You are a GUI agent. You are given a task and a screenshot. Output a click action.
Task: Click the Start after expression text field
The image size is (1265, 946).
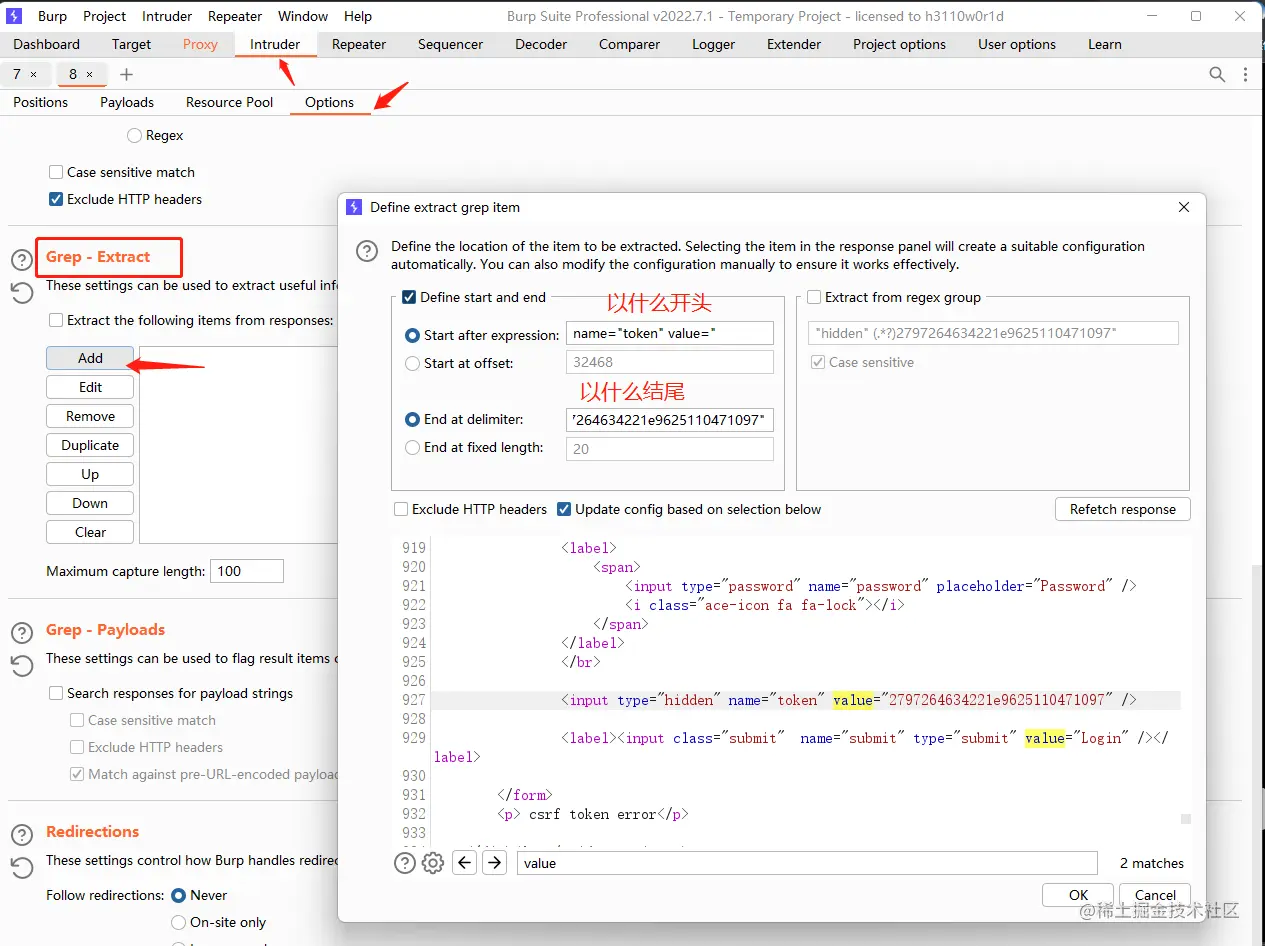(x=669, y=334)
